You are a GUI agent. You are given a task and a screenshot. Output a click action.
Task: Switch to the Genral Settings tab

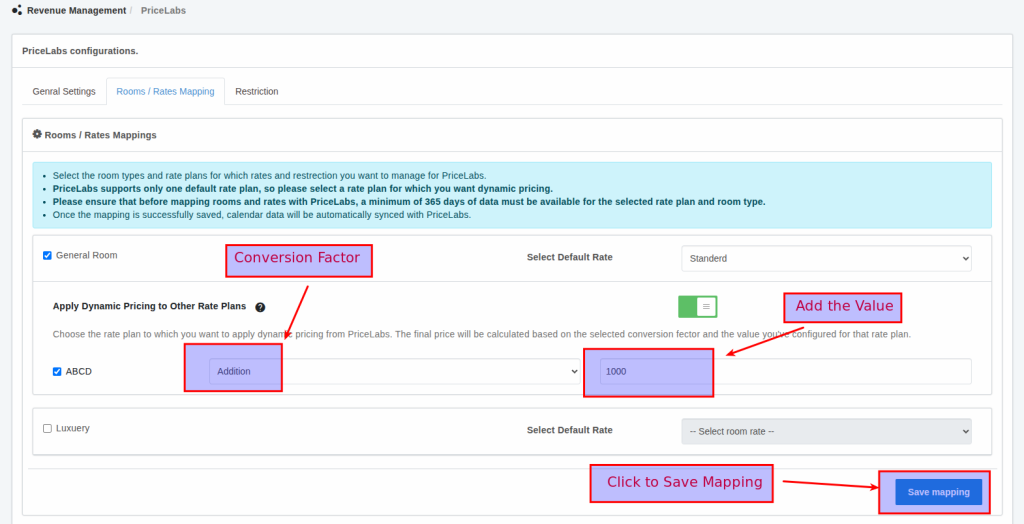[64, 92]
